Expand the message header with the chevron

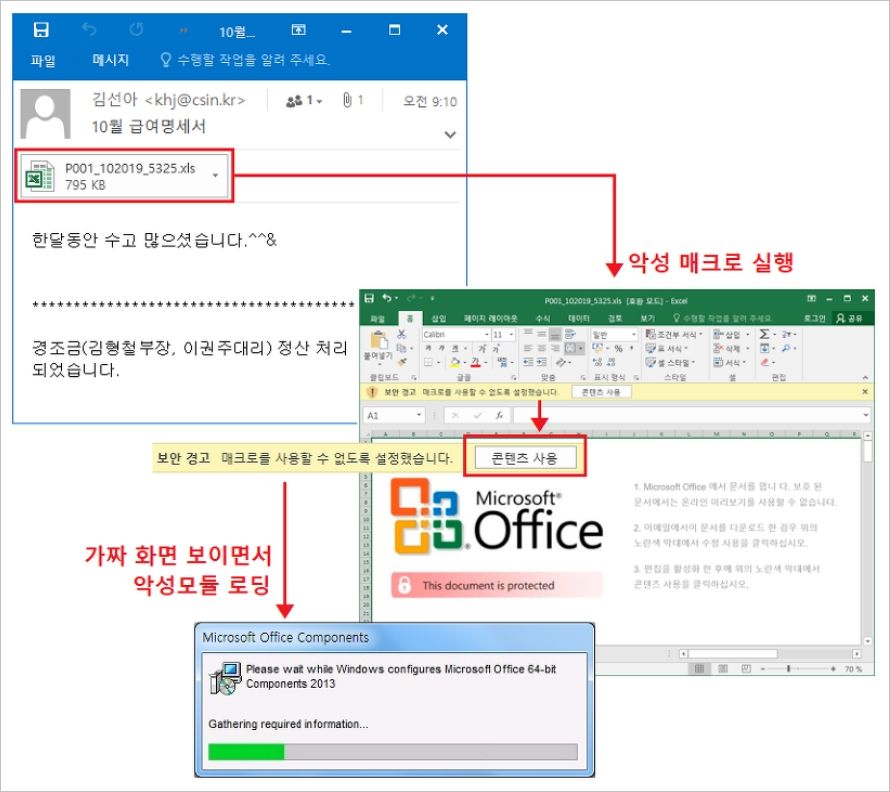pyautogui.click(x=450, y=135)
